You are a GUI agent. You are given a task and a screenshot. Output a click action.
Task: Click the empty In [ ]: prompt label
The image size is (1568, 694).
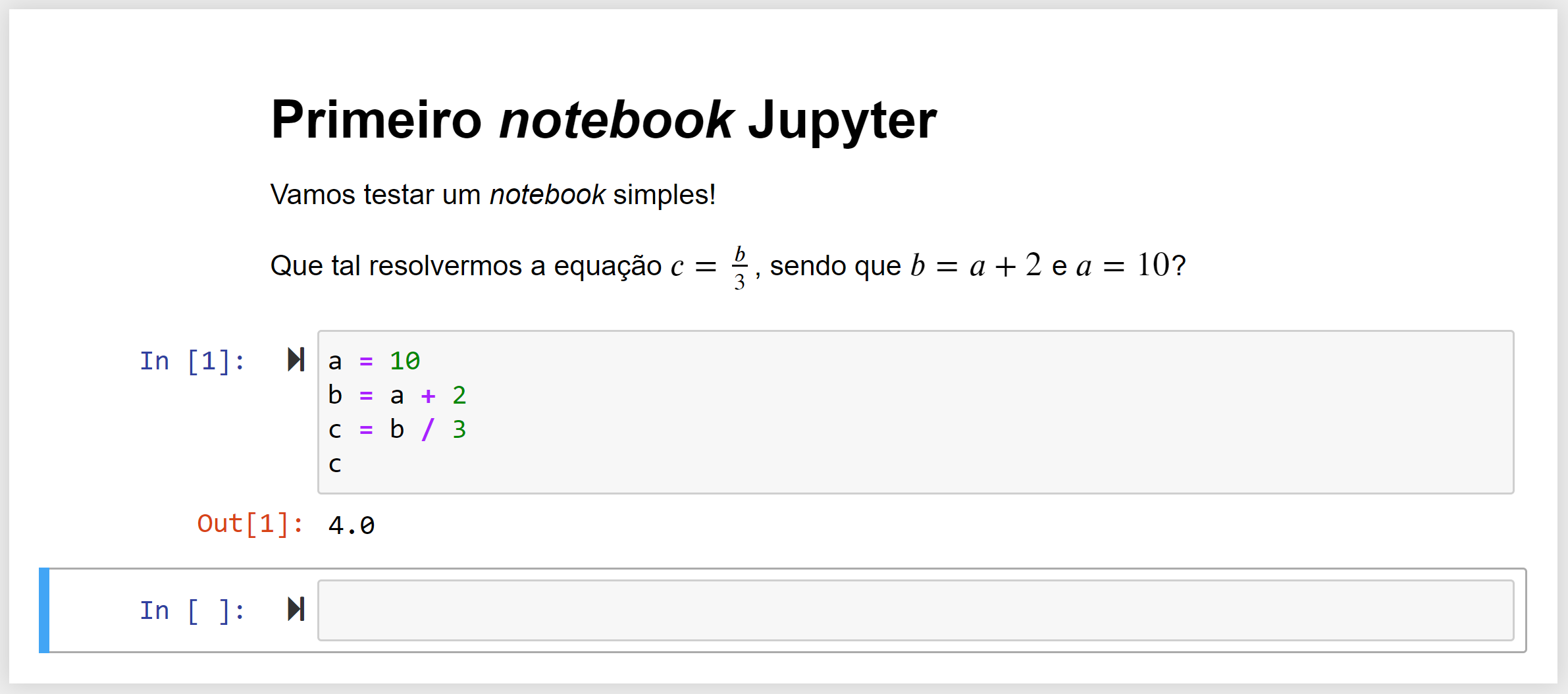pyautogui.click(x=192, y=610)
